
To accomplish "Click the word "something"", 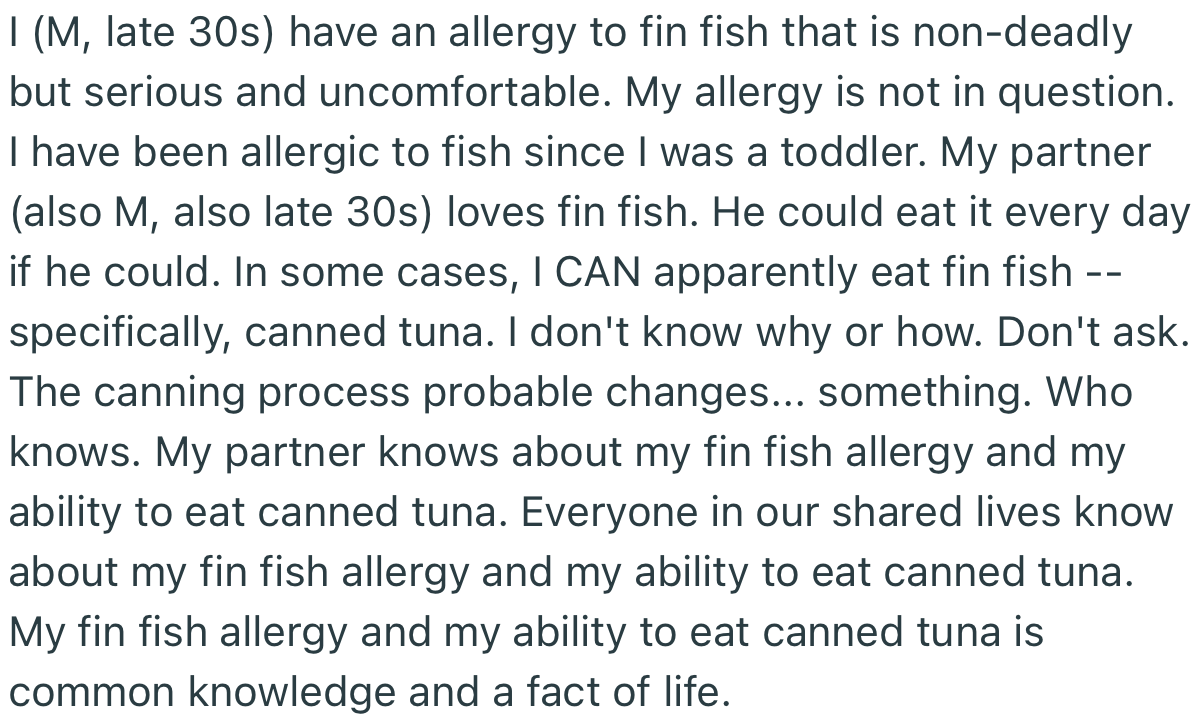I will click(922, 392).
